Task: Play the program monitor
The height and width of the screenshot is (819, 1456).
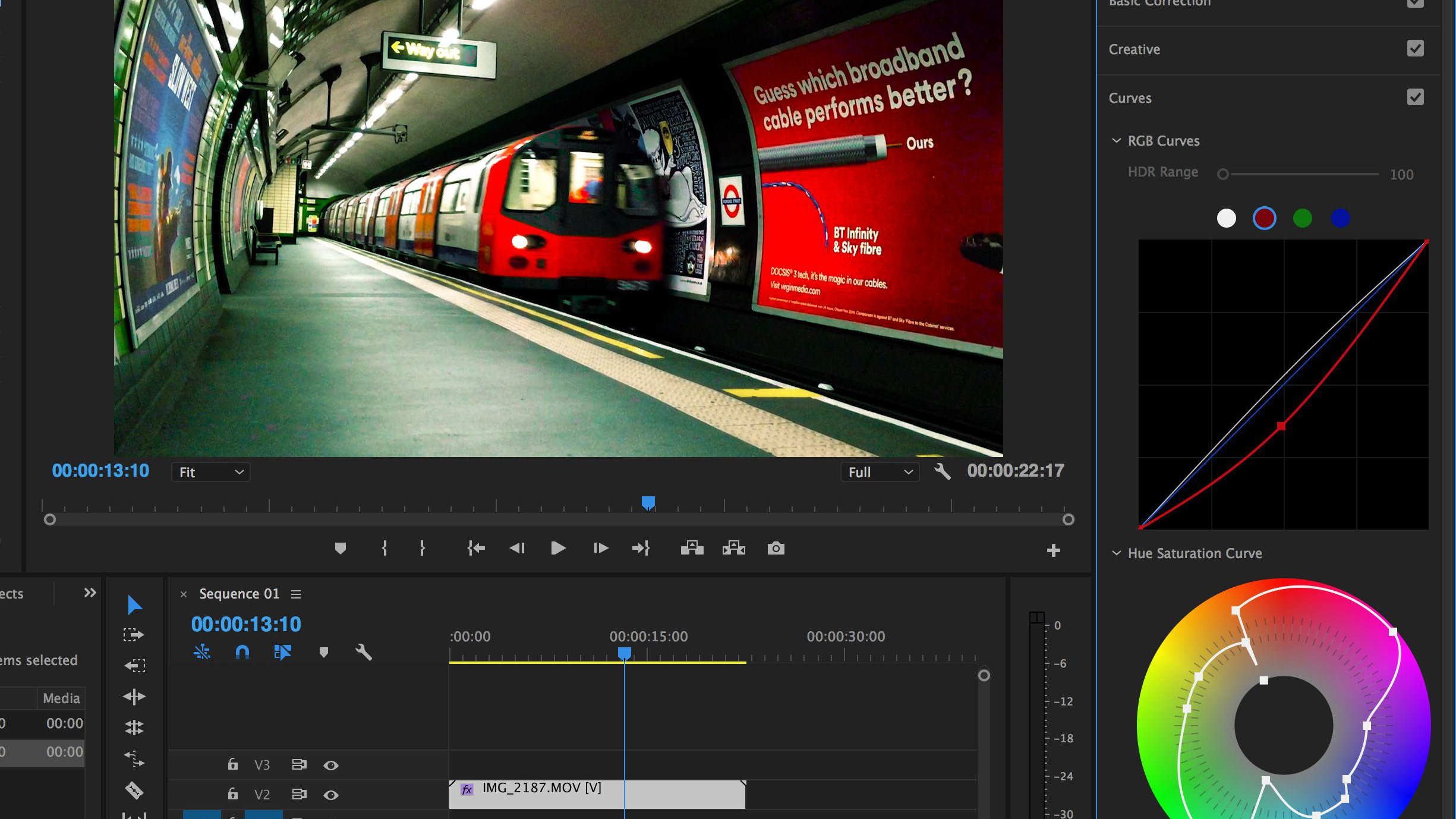Action: click(558, 548)
